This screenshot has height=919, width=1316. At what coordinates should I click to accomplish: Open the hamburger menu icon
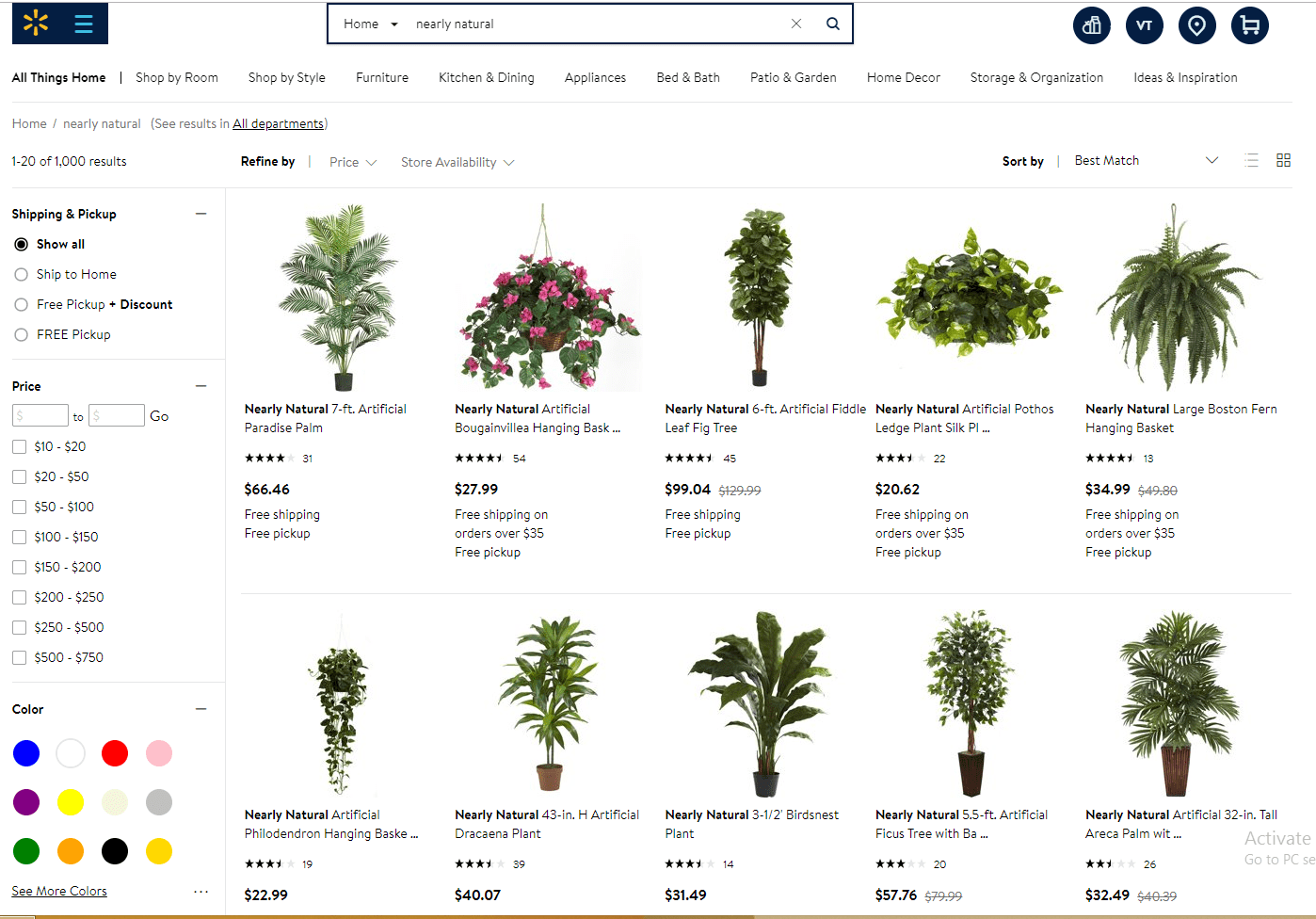click(x=84, y=24)
